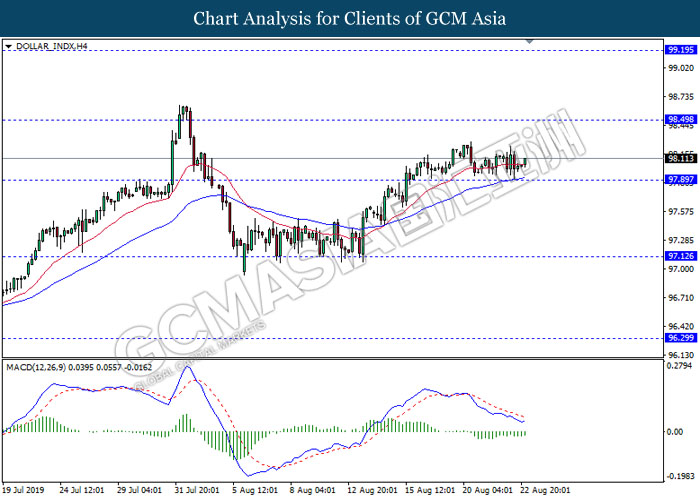Viewport: 700px width, 500px height.
Task: Select the DOLLAR_INDX,H4 chart title text
Action: tap(51, 46)
